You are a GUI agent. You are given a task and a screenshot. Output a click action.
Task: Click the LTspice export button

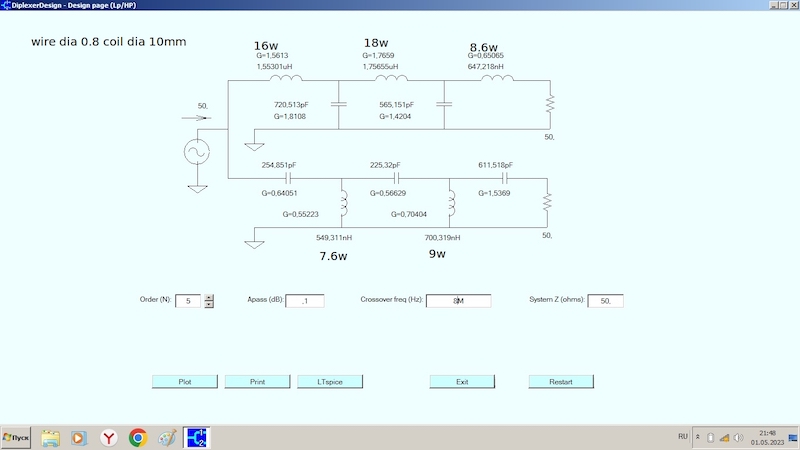point(330,381)
